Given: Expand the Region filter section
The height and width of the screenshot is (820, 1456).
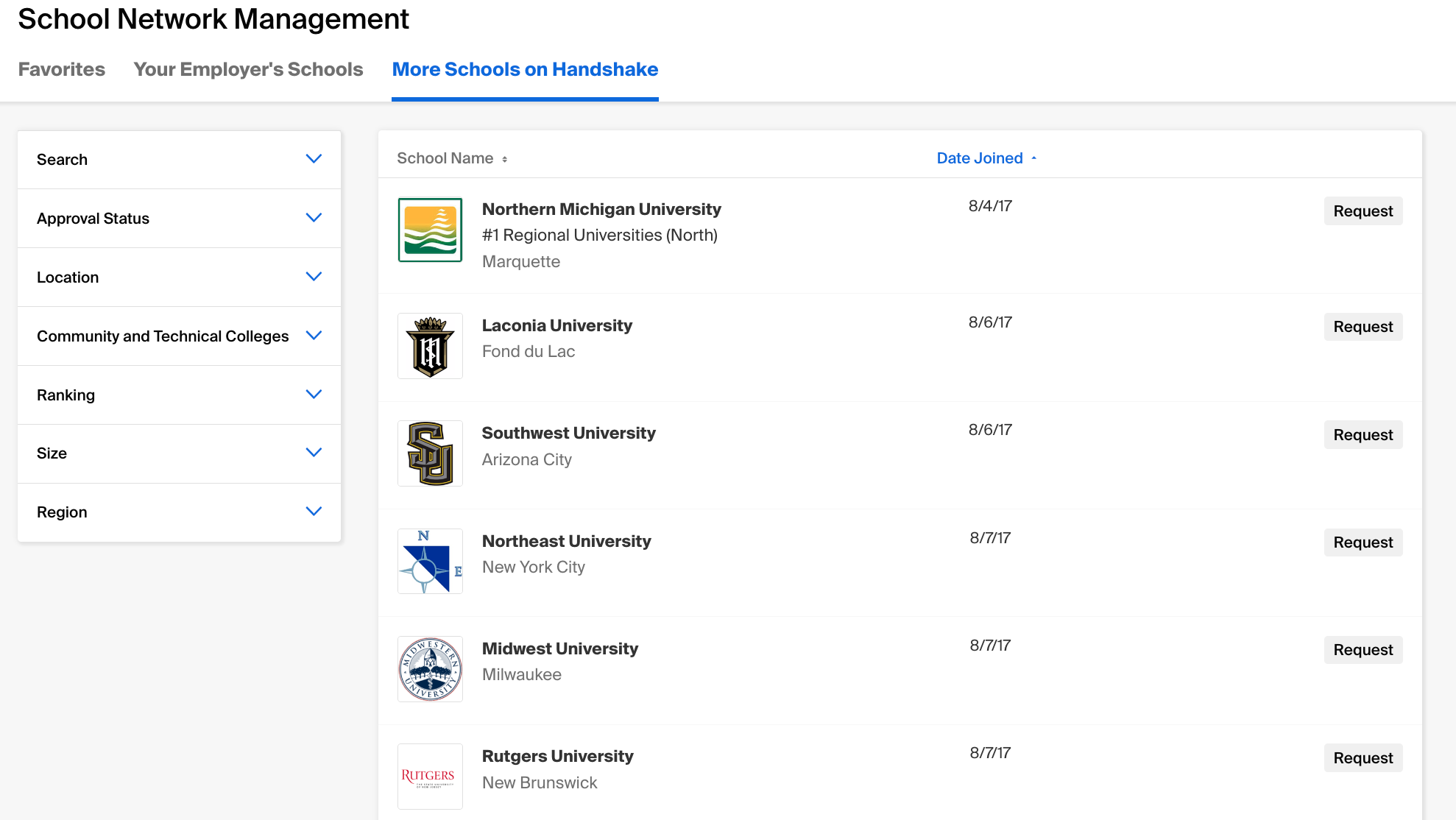Looking at the screenshot, I should [314, 511].
